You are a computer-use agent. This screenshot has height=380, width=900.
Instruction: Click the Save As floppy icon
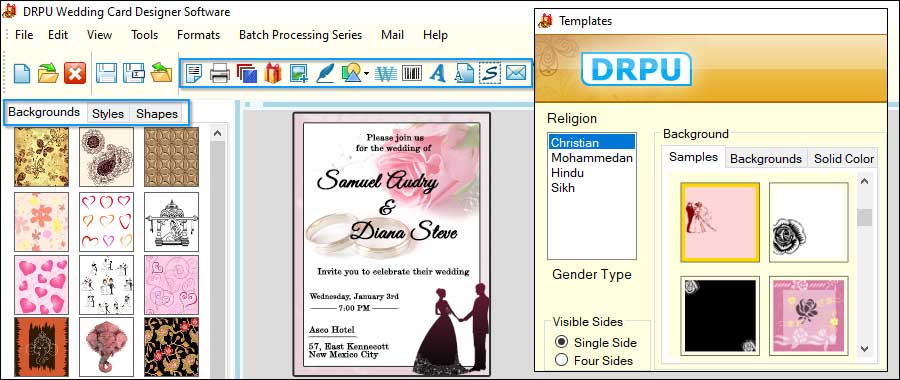pyautogui.click(x=134, y=73)
